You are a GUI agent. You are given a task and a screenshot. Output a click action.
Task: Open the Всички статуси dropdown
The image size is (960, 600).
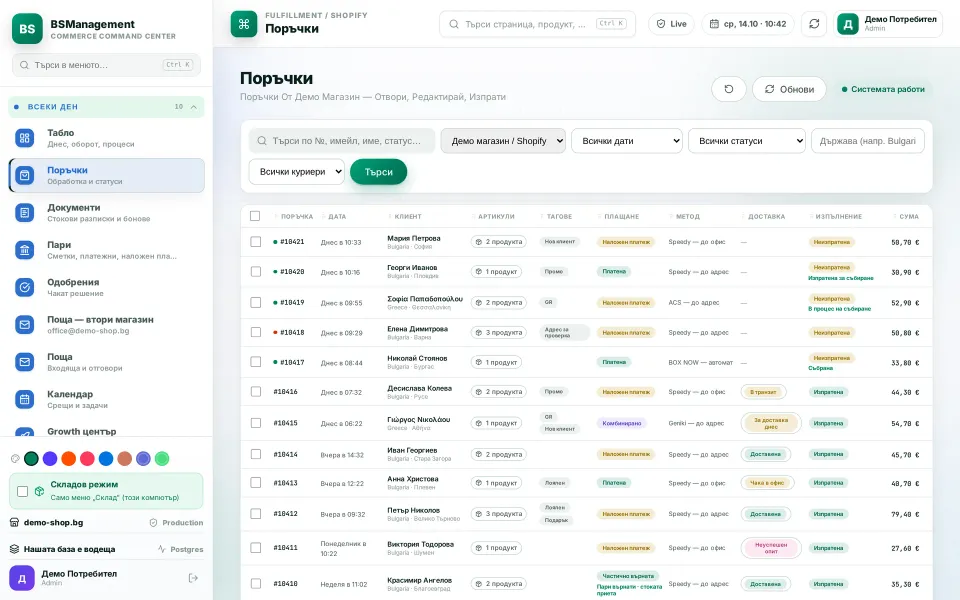pos(747,141)
